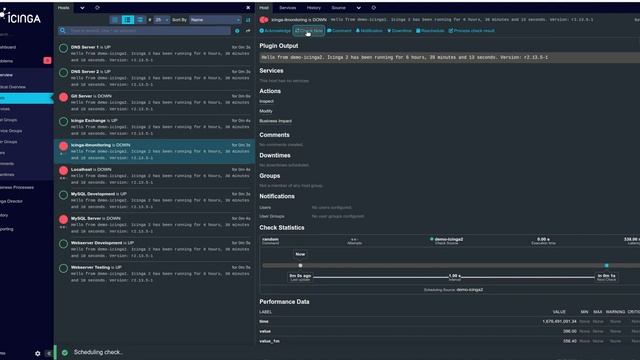The height and width of the screenshot is (360, 640).
Task: Collapse the sidebar with the arrow icon
Action: tap(49, 353)
